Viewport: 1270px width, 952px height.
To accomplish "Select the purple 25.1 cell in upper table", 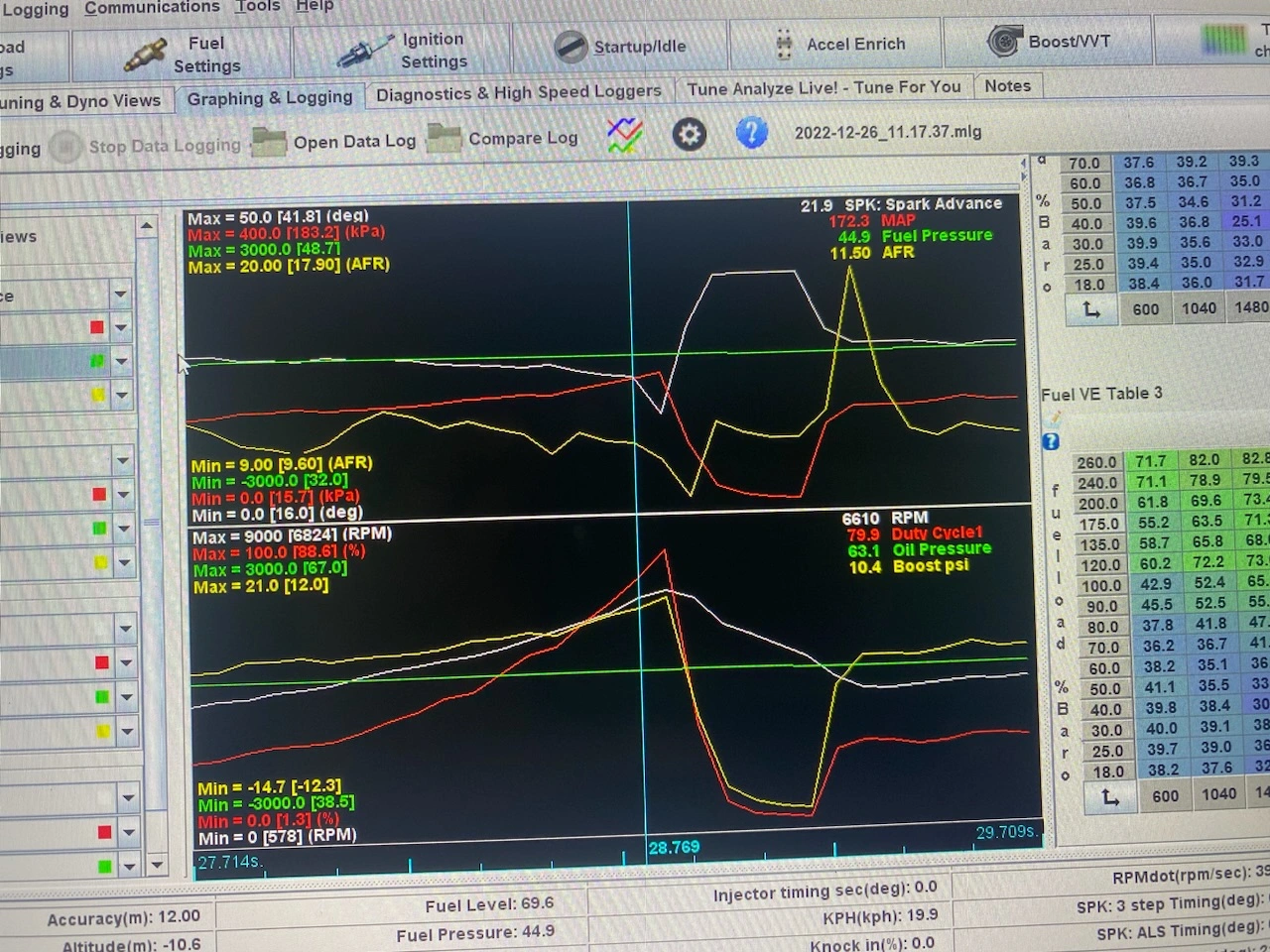I will (x=1246, y=221).
